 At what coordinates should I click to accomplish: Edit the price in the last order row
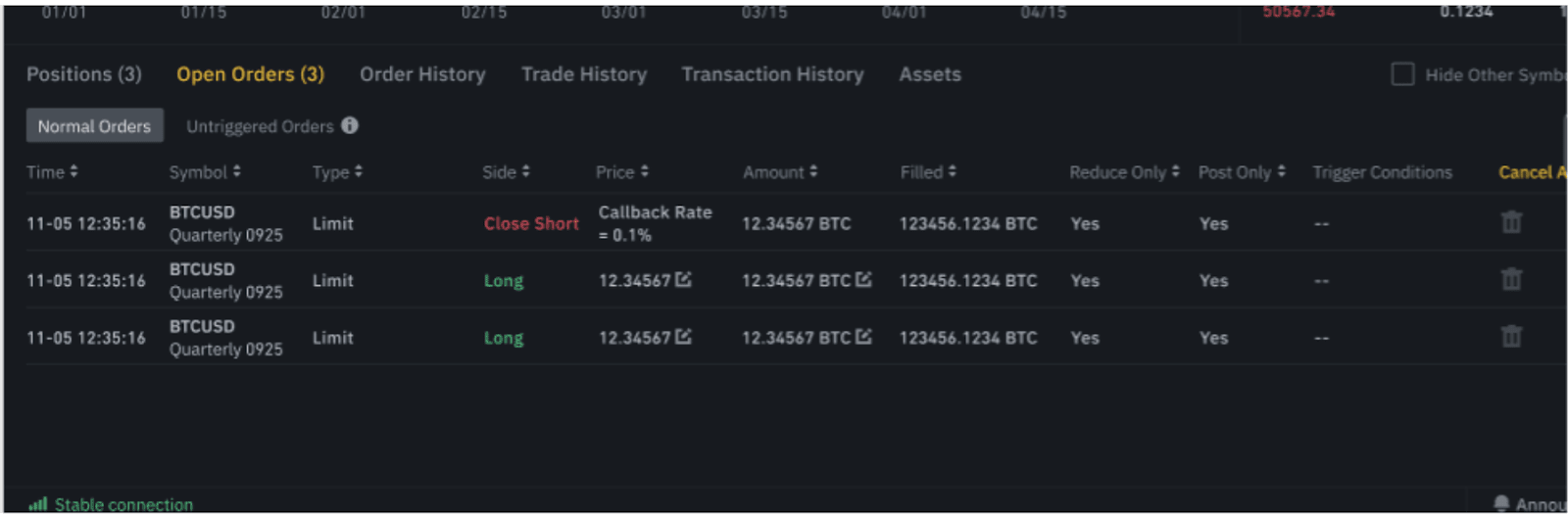pos(683,337)
